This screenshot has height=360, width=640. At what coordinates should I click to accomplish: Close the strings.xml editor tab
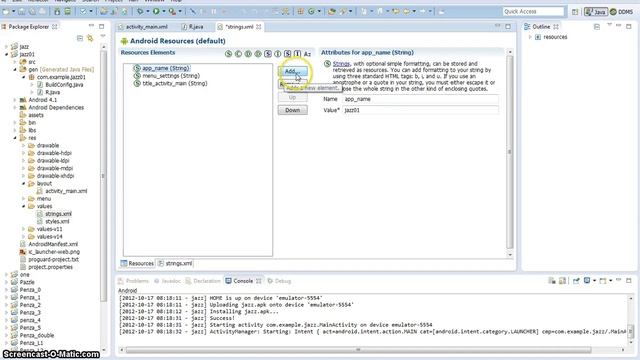(x=259, y=27)
